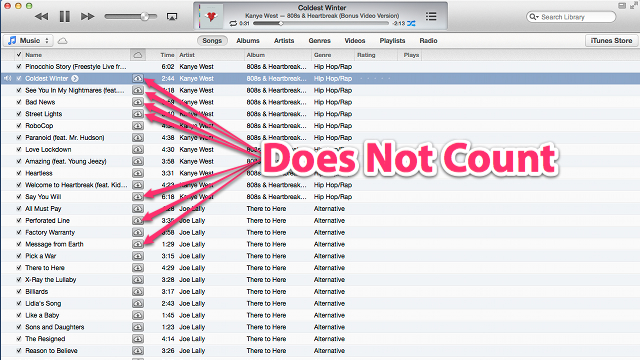The height and width of the screenshot is (360, 640).
Task: Switch to the Playlists tab
Action: 392,41
